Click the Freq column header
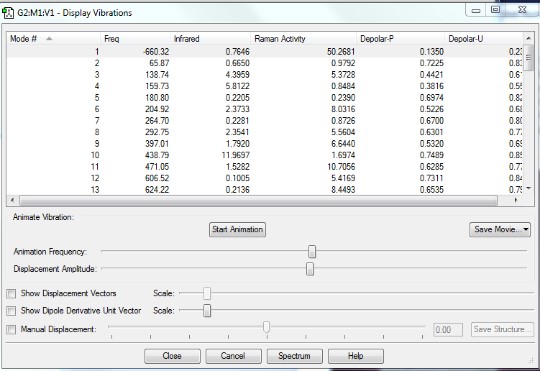Viewport: 540px width, 371px height. [x=135, y=39]
